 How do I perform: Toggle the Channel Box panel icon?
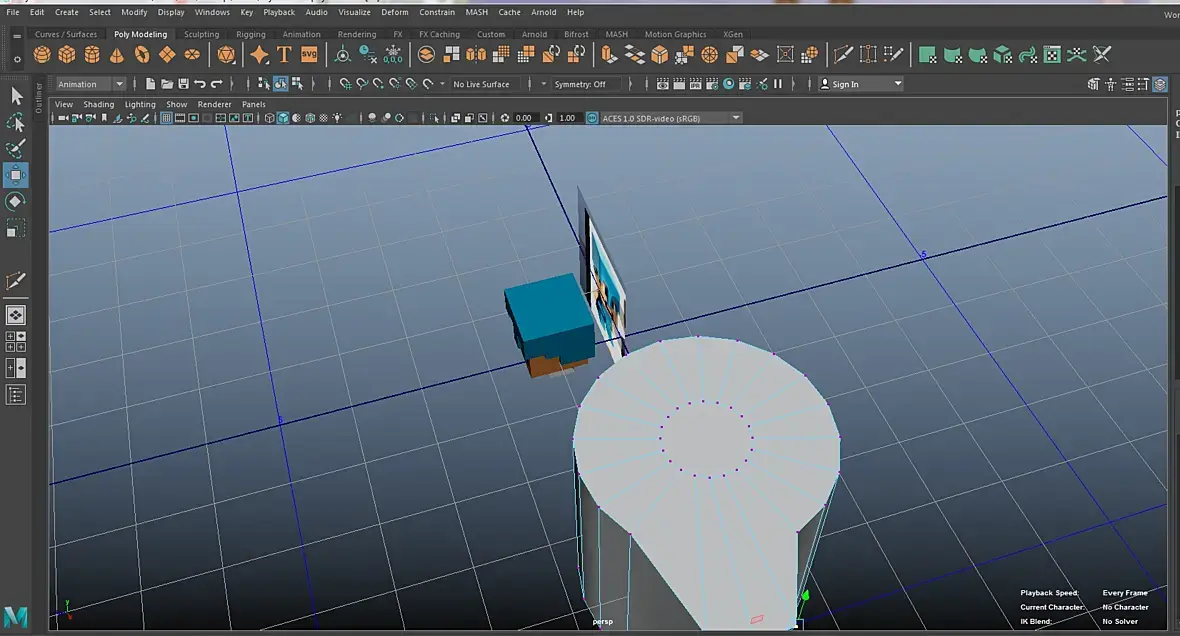tap(1160, 84)
